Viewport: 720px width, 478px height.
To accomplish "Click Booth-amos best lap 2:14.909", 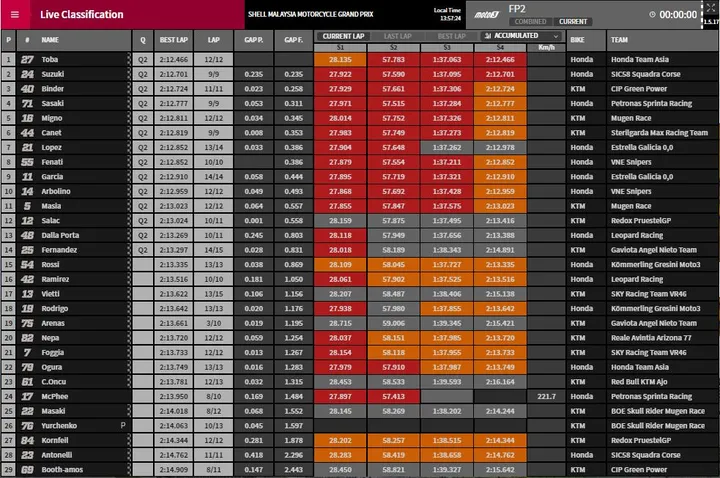I will pos(174,470).
